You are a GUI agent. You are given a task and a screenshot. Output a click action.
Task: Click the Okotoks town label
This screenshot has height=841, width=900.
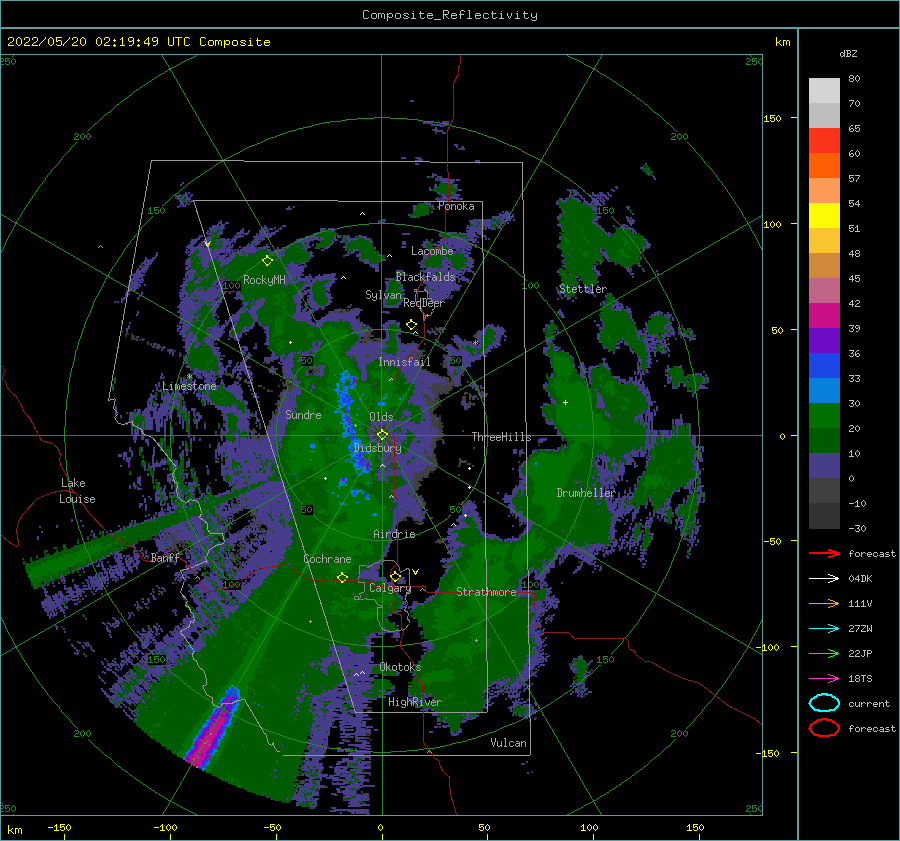tap(400, 667)
